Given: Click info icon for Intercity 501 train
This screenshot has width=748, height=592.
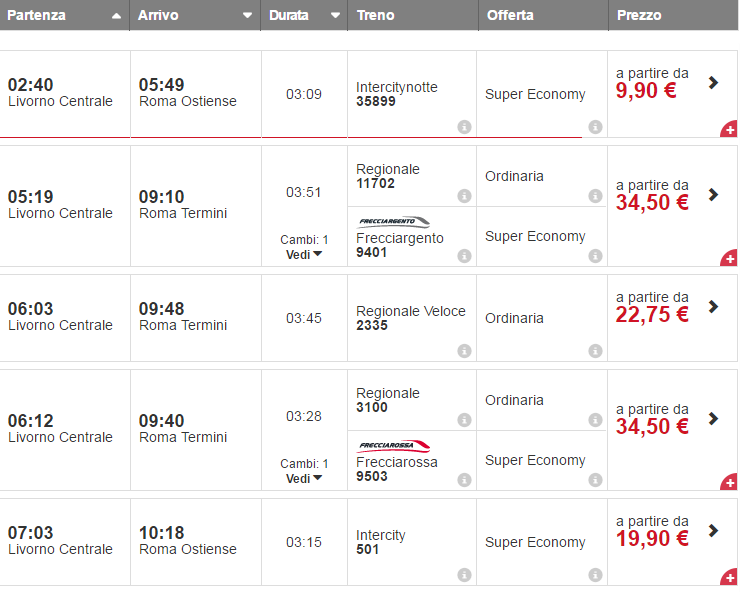Looking at the screenshot, I should pyautogui.click(x=464, y=575).
